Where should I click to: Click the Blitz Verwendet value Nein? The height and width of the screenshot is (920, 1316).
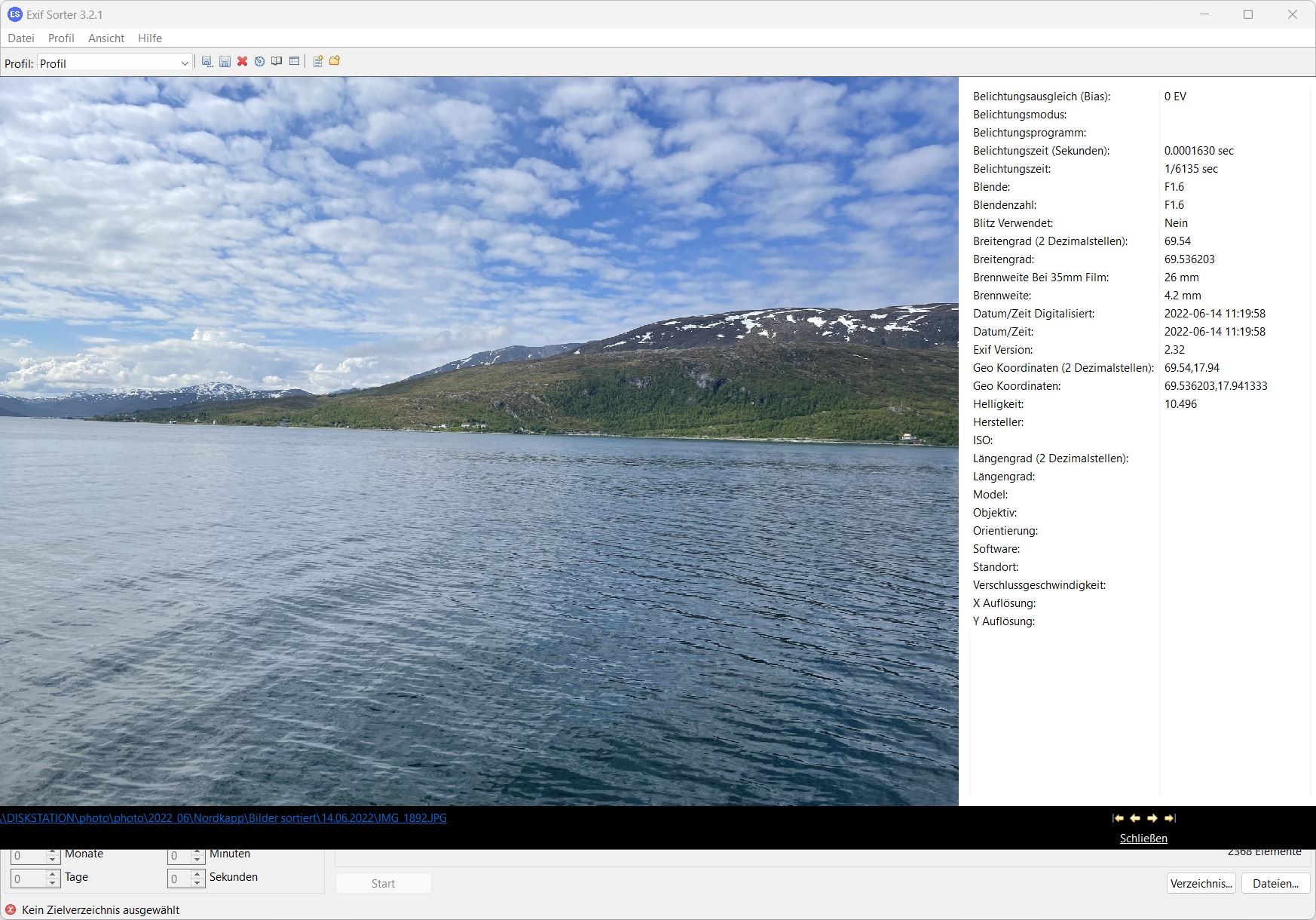click(x=1176, y=223)
